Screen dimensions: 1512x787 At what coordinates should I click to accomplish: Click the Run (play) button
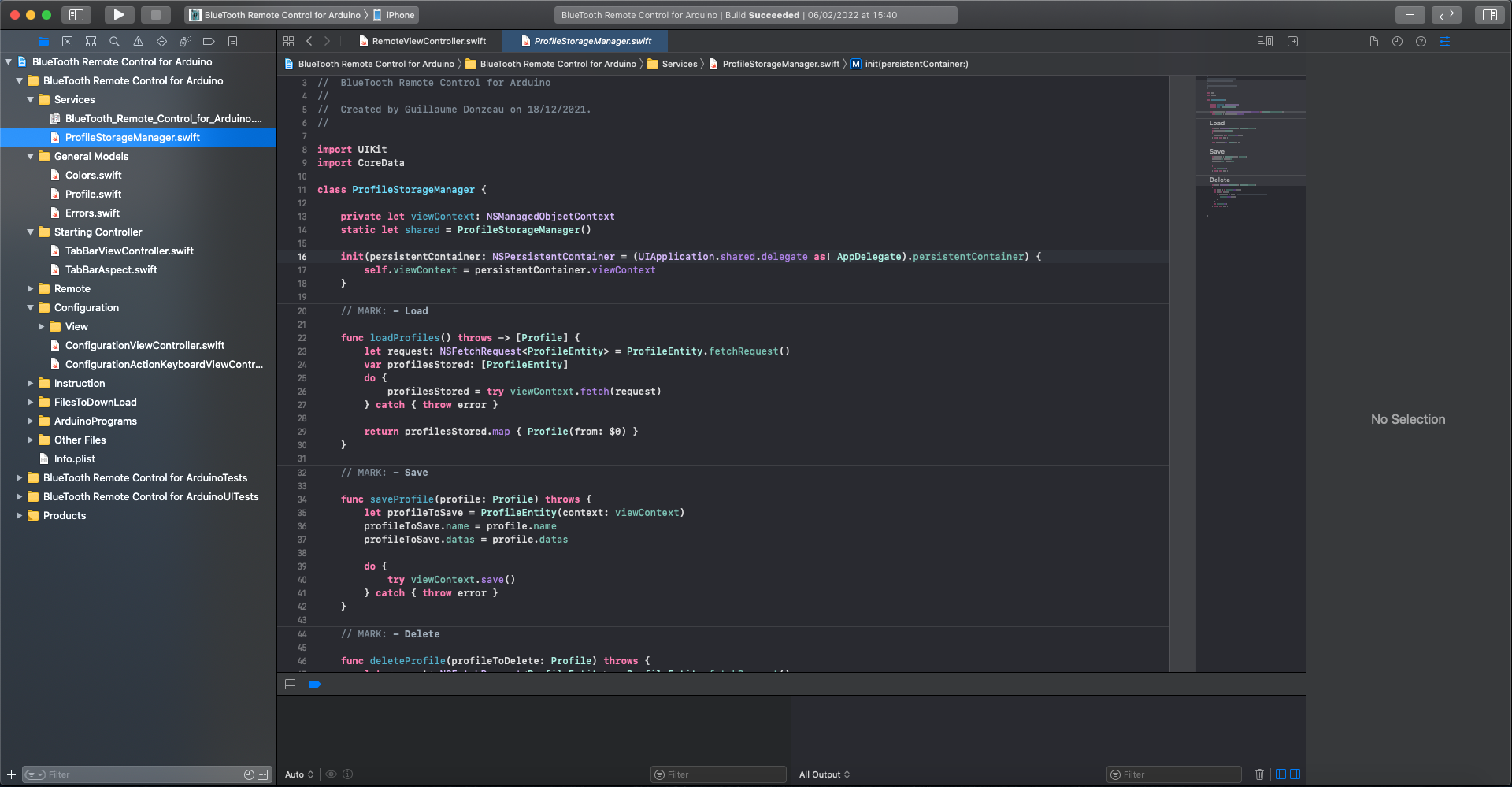[118, 14]
